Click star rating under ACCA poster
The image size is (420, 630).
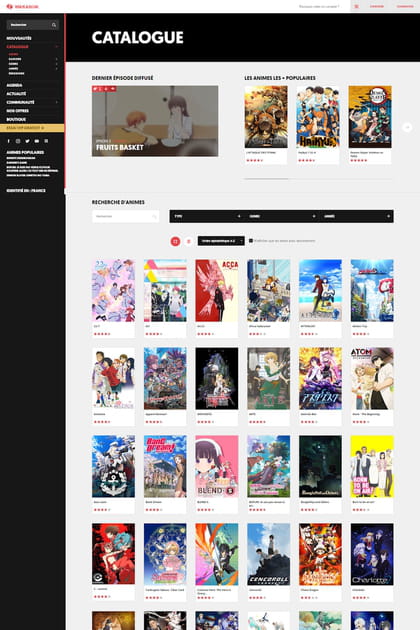pyautogui.click(x=205, y=334)
